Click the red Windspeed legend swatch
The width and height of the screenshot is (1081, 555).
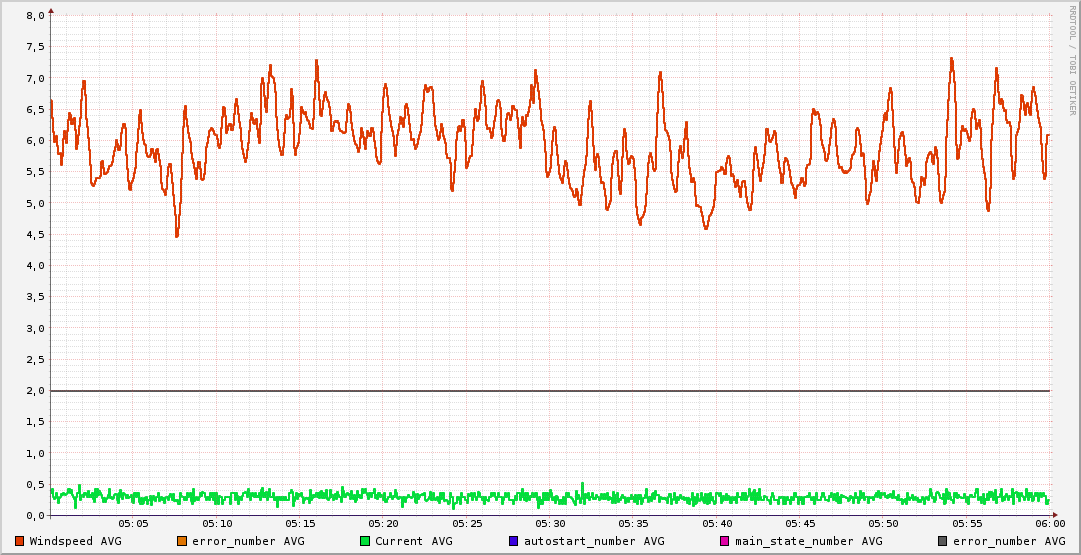point(20,541)
